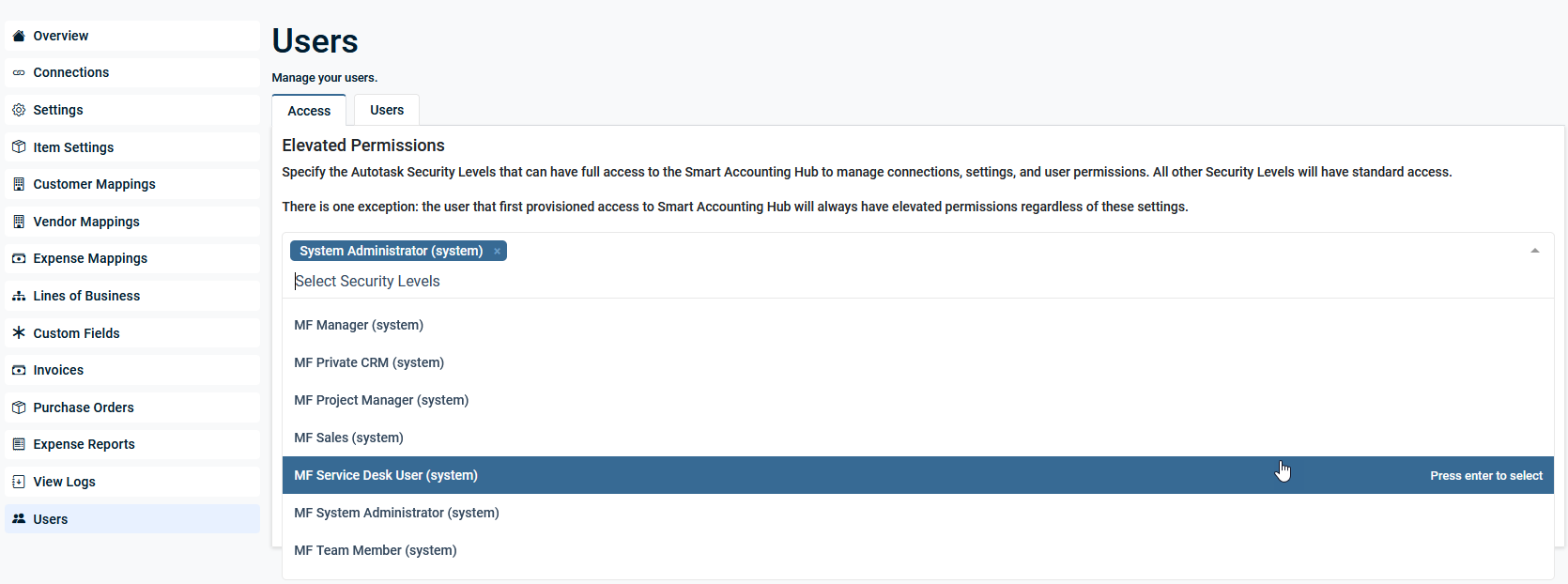The width and height of the screenshot is (1568, 584).
Task: Pick MF Team Member (system) option
Action: click(x=376, y=550)
